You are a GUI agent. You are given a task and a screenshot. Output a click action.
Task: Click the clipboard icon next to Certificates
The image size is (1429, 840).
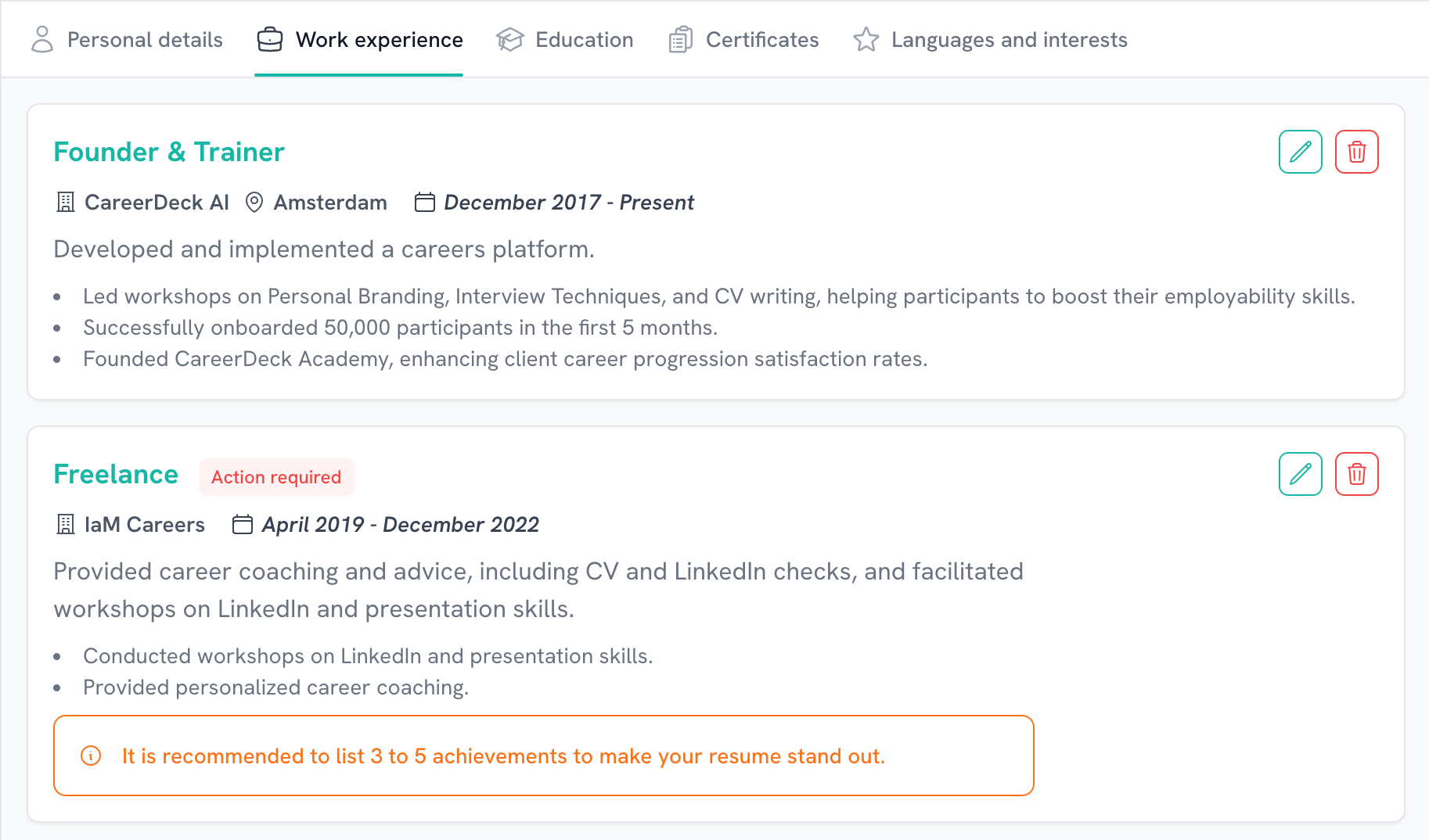pos(680,39)
